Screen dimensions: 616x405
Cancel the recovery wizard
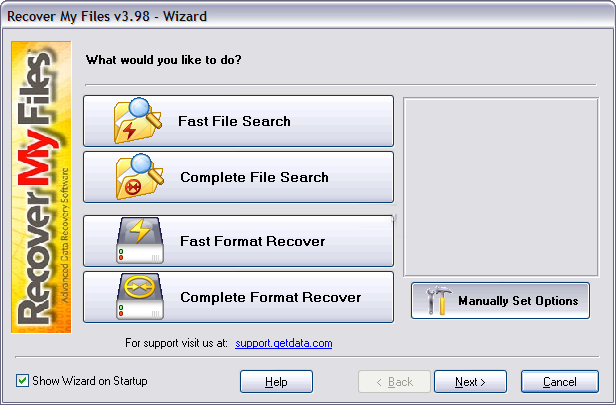tap(560, 381)
